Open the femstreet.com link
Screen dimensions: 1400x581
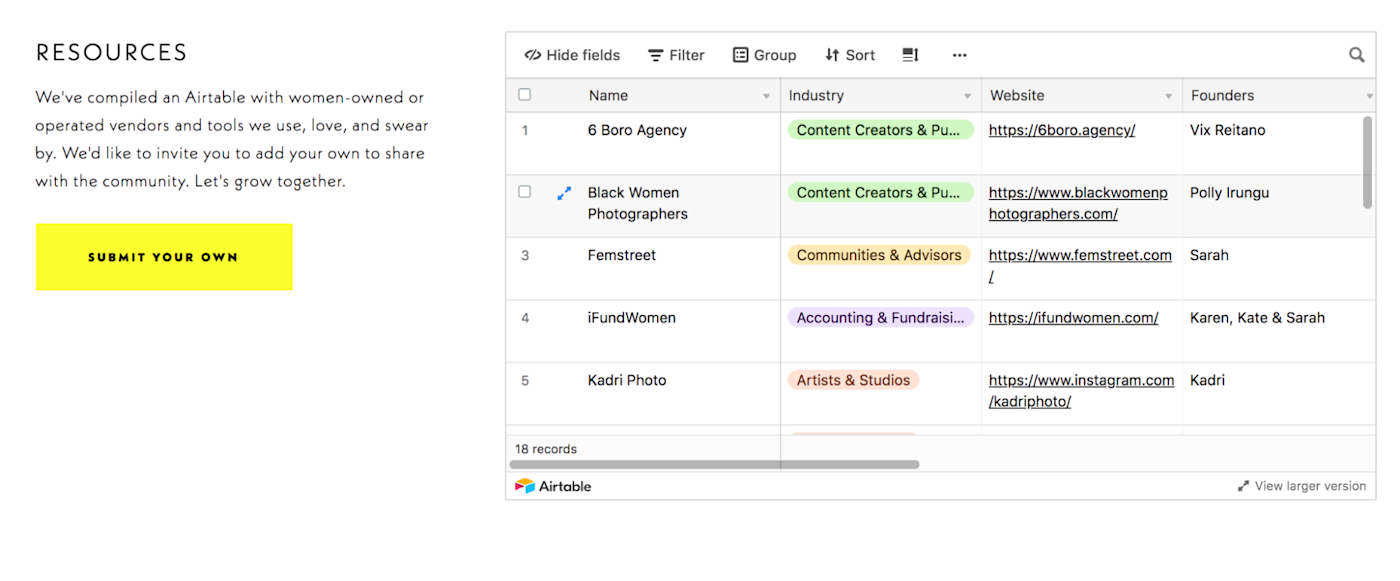(x=1080, y=266)
